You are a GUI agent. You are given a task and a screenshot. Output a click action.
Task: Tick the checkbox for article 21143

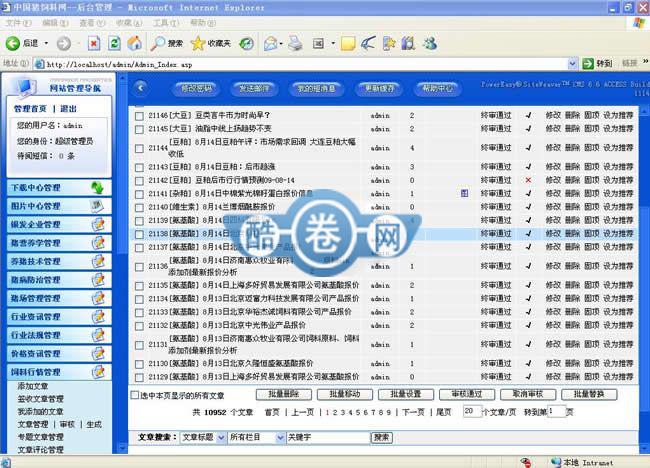tap(139, 167)
